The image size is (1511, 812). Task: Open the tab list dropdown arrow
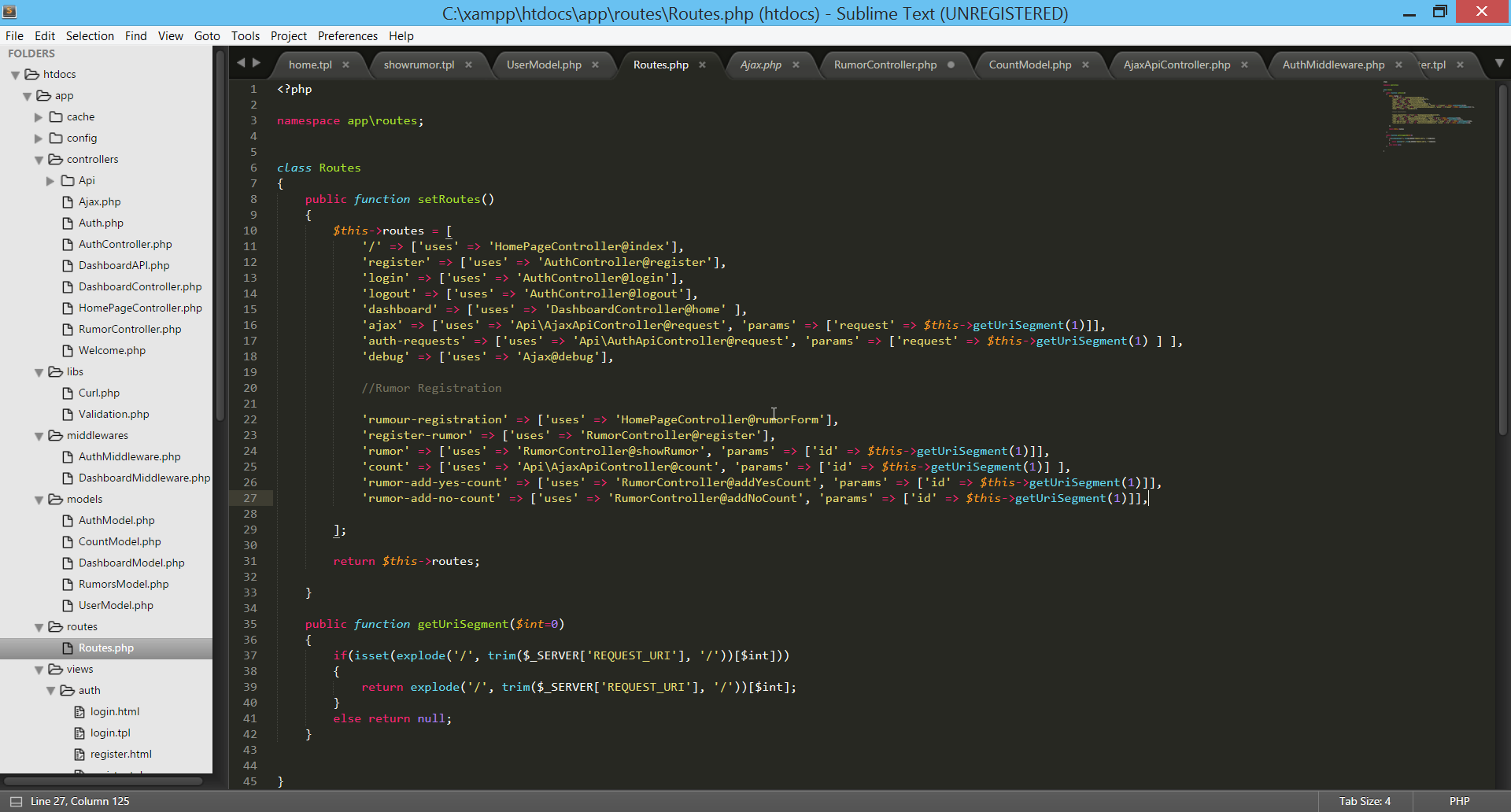(1499, 63)
